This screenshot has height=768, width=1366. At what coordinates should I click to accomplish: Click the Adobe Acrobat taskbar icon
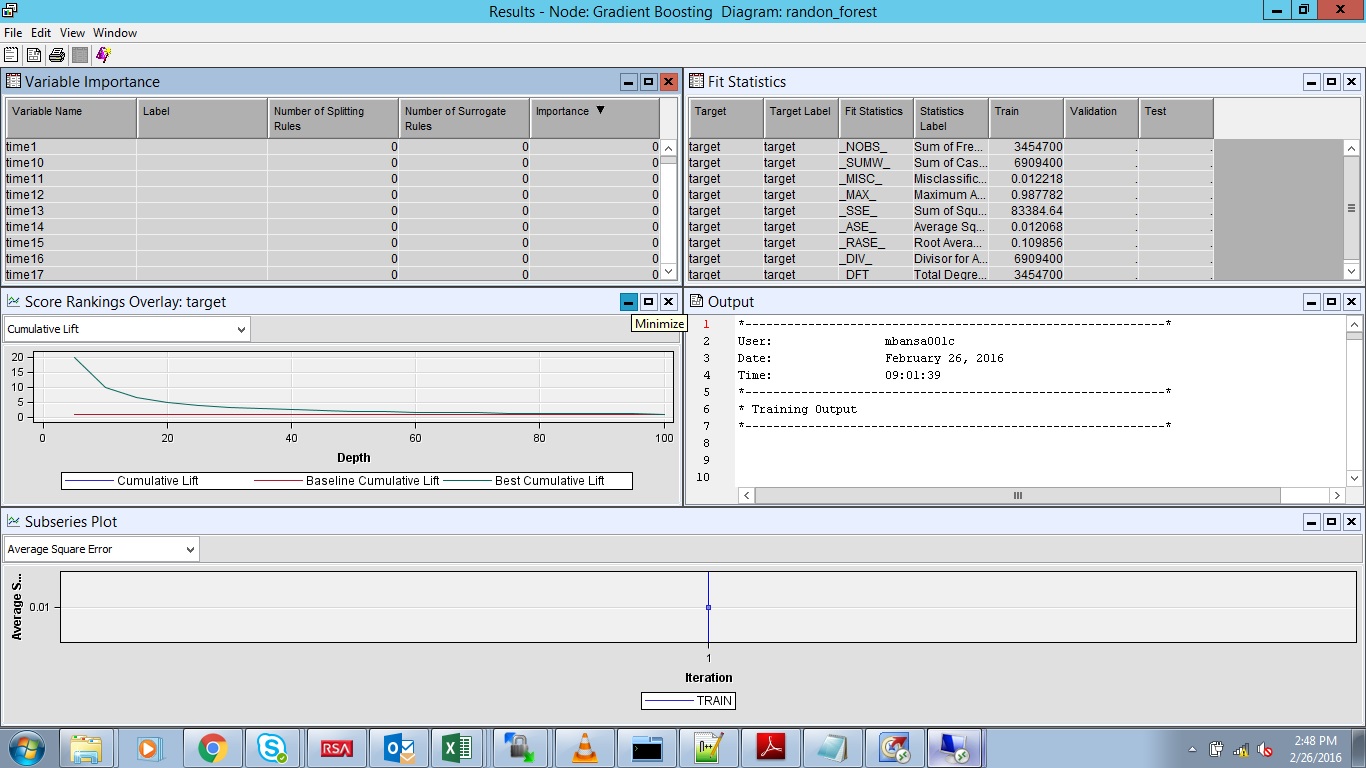pos(771,748)
